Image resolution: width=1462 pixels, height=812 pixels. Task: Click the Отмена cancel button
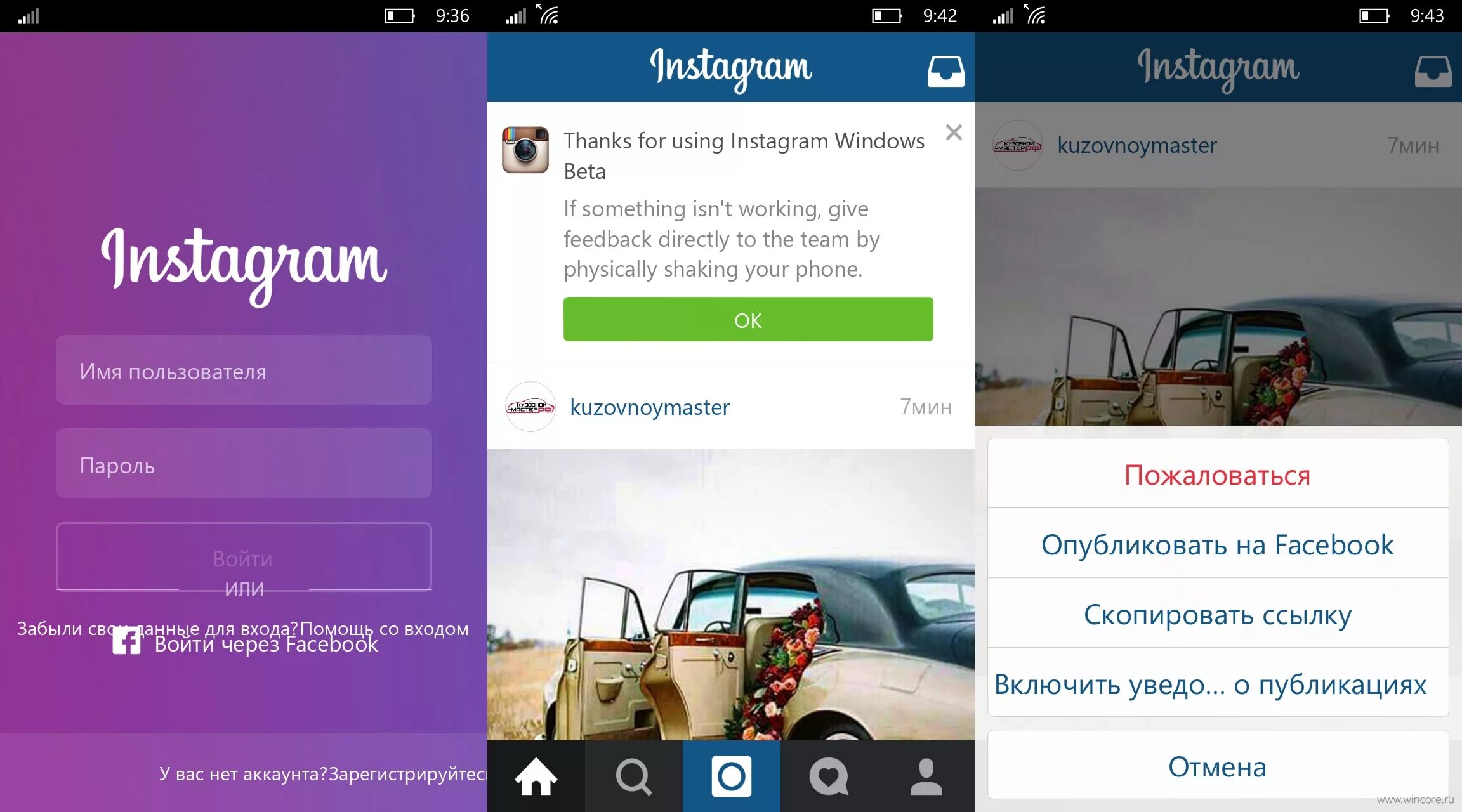point(1218,765)
